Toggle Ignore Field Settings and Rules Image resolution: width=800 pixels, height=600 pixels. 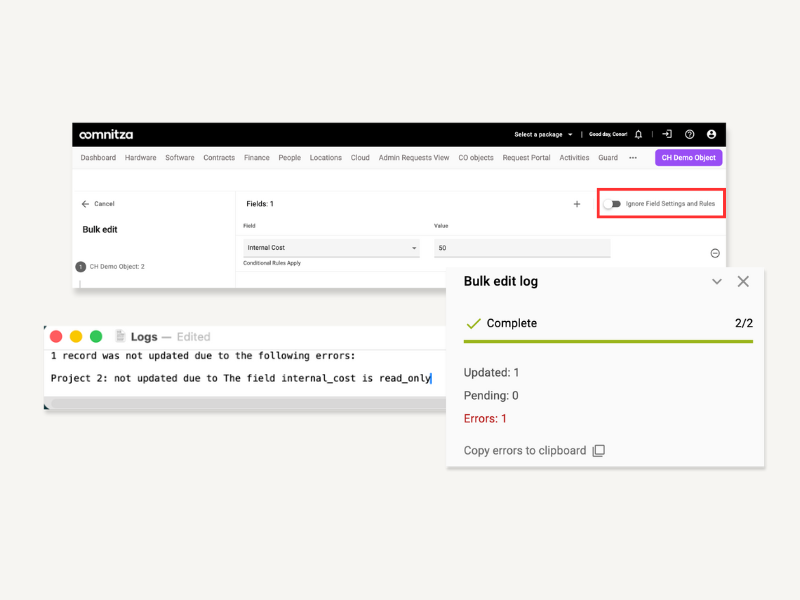[612, 204]
